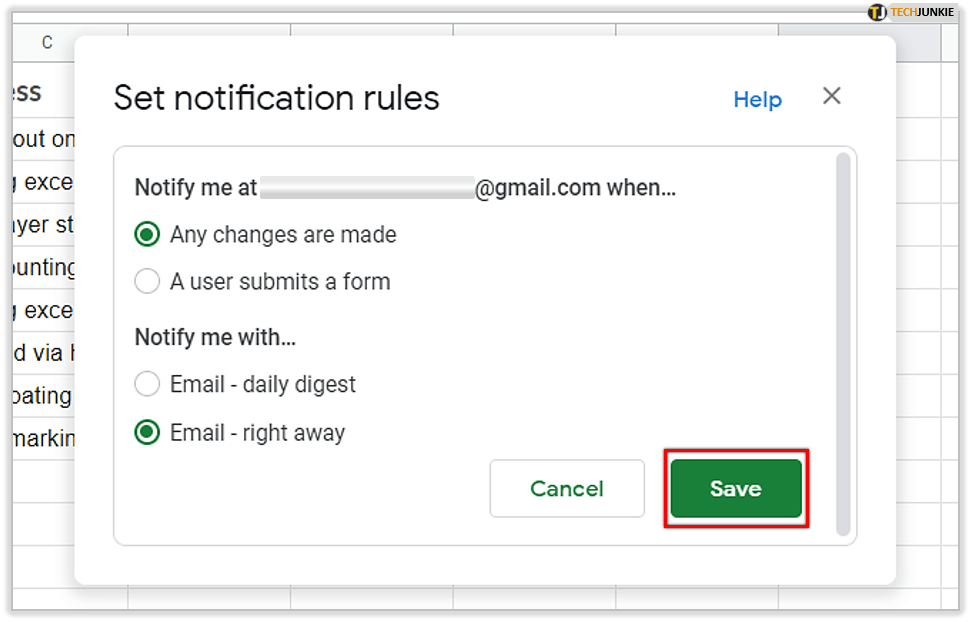971x622 pixels.
Task: Open the Help link
Action: pyautogui.click(x=757, y=99)
